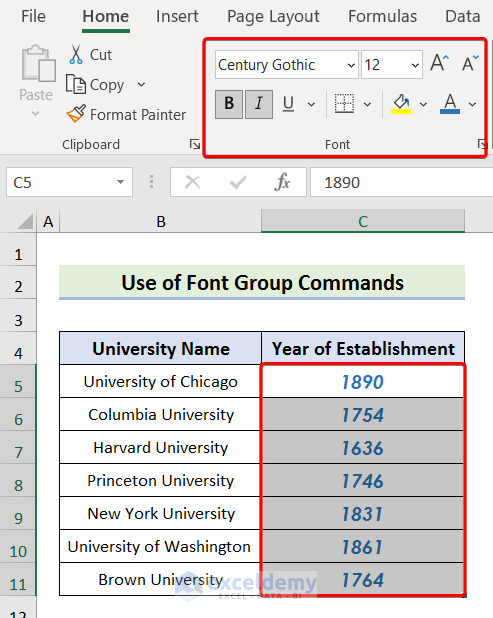Click the Cut scissors icon

pos(76,54)
